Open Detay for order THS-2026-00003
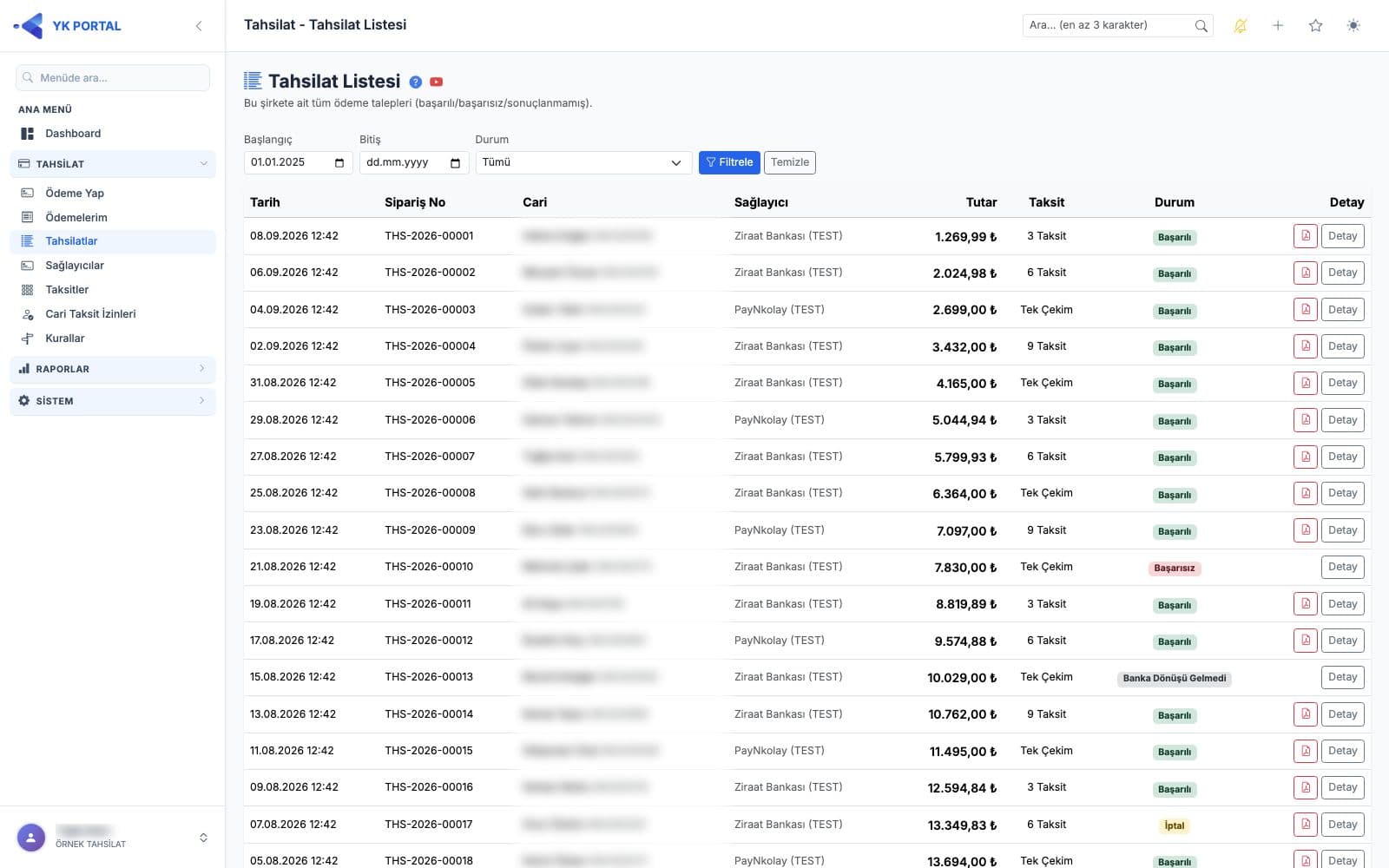 [1342, 310]
